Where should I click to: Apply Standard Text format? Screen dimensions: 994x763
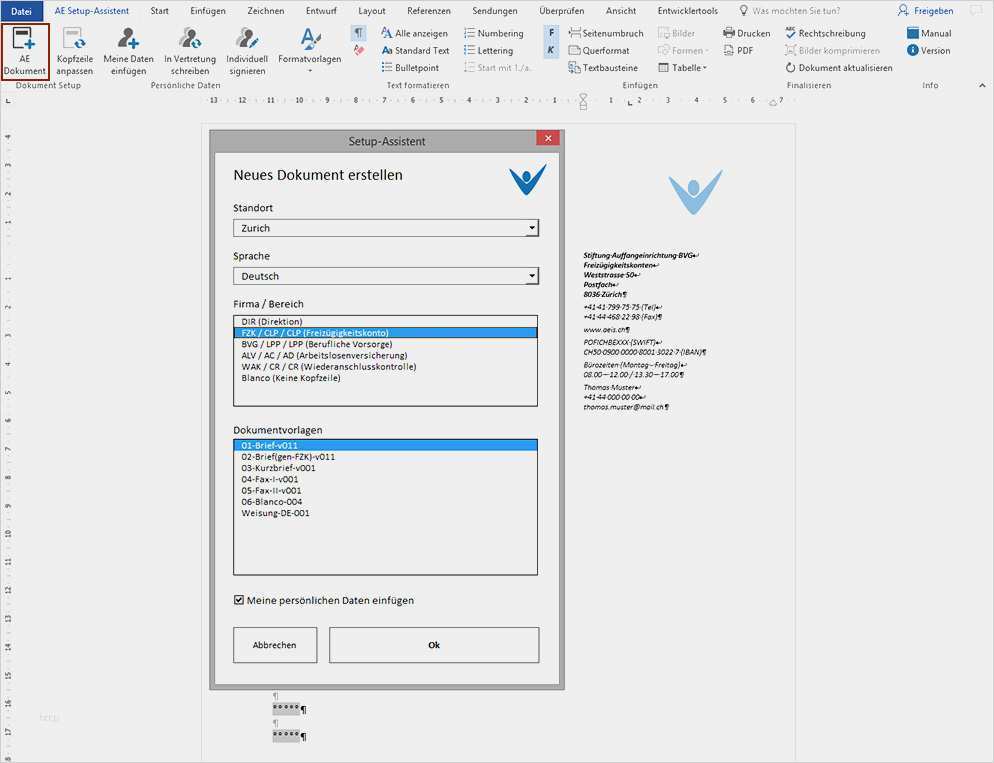[x=415, y=50]
